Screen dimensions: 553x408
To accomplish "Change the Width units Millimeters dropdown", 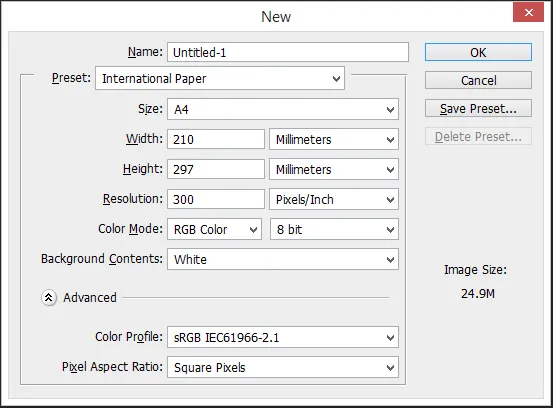I will click(x=334, y=139).
